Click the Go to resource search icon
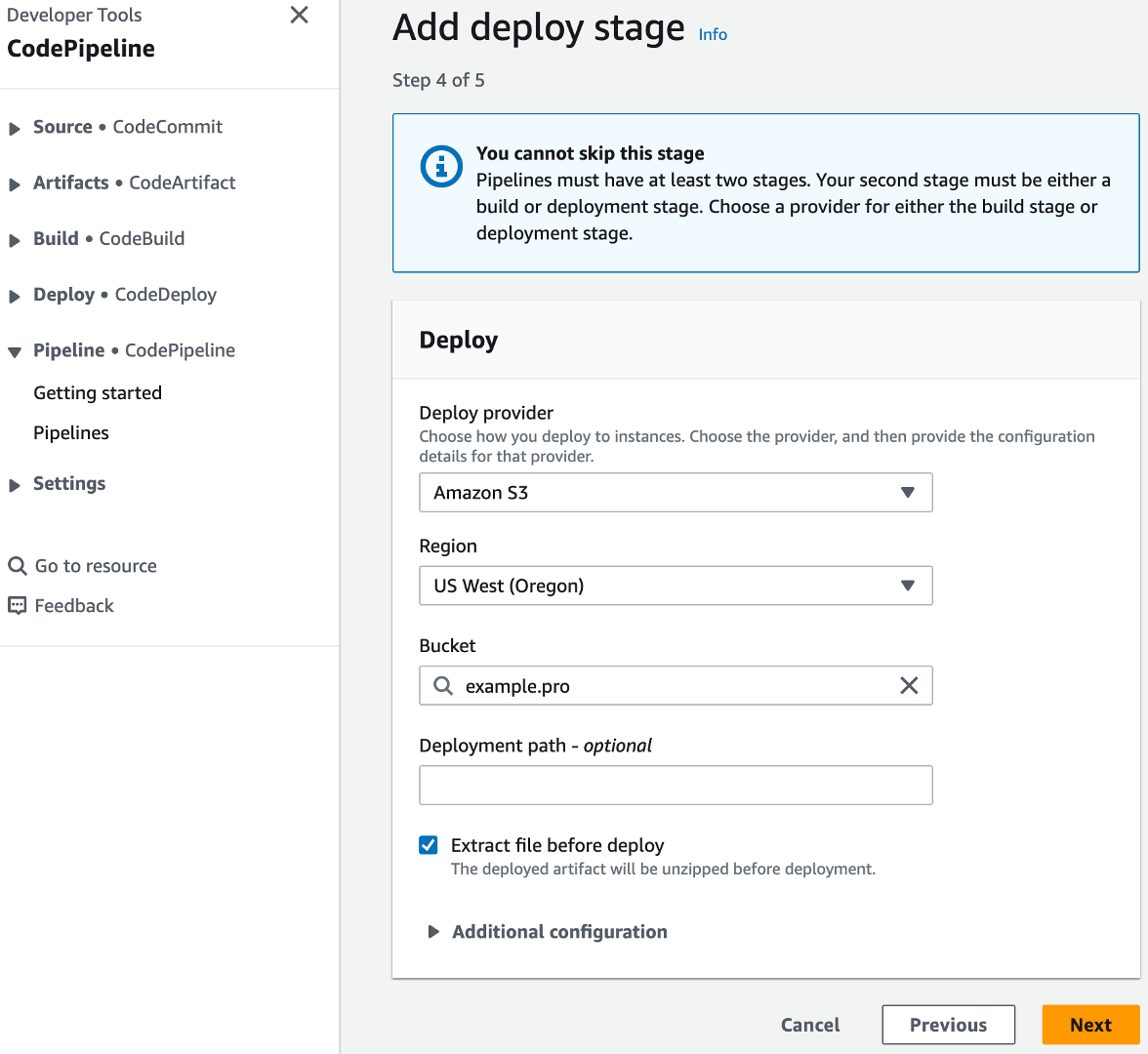 point(17,566)
